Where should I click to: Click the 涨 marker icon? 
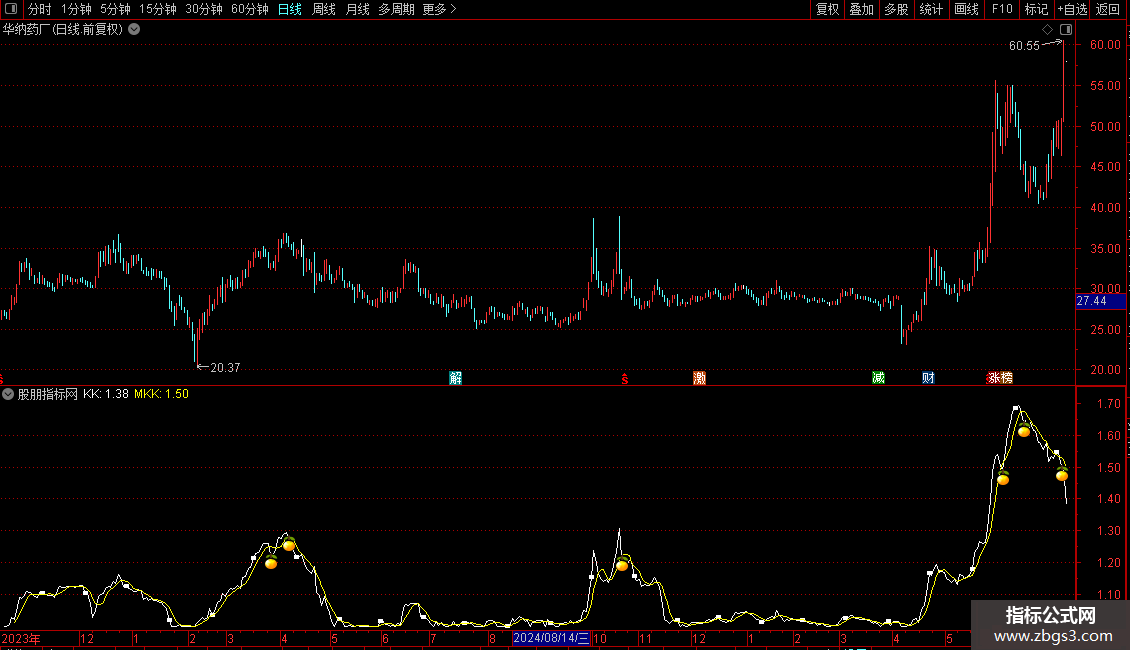(994, 378)
